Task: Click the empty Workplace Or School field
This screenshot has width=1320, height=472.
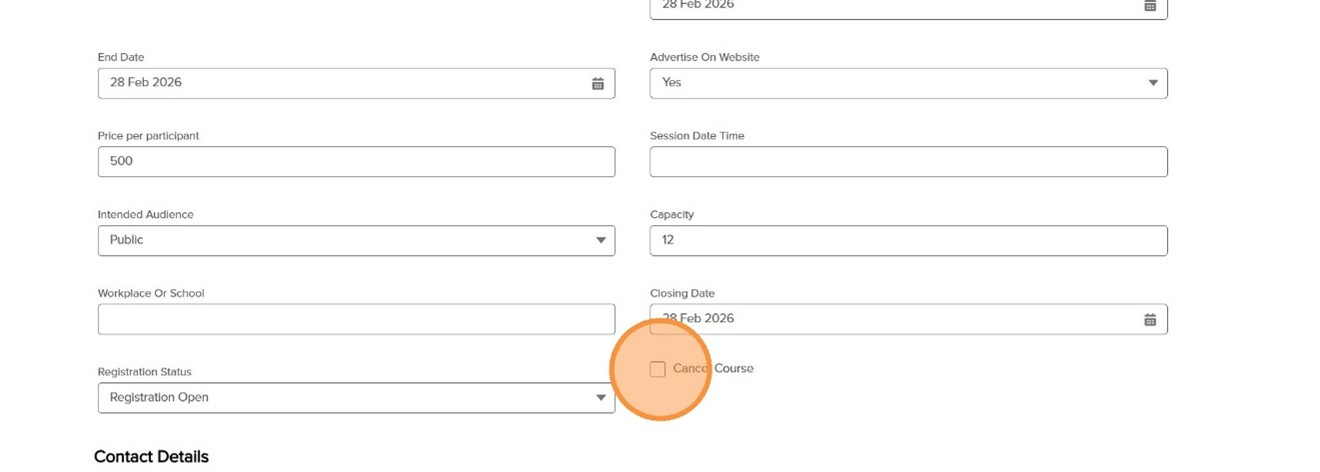Action: coord(355,320)
